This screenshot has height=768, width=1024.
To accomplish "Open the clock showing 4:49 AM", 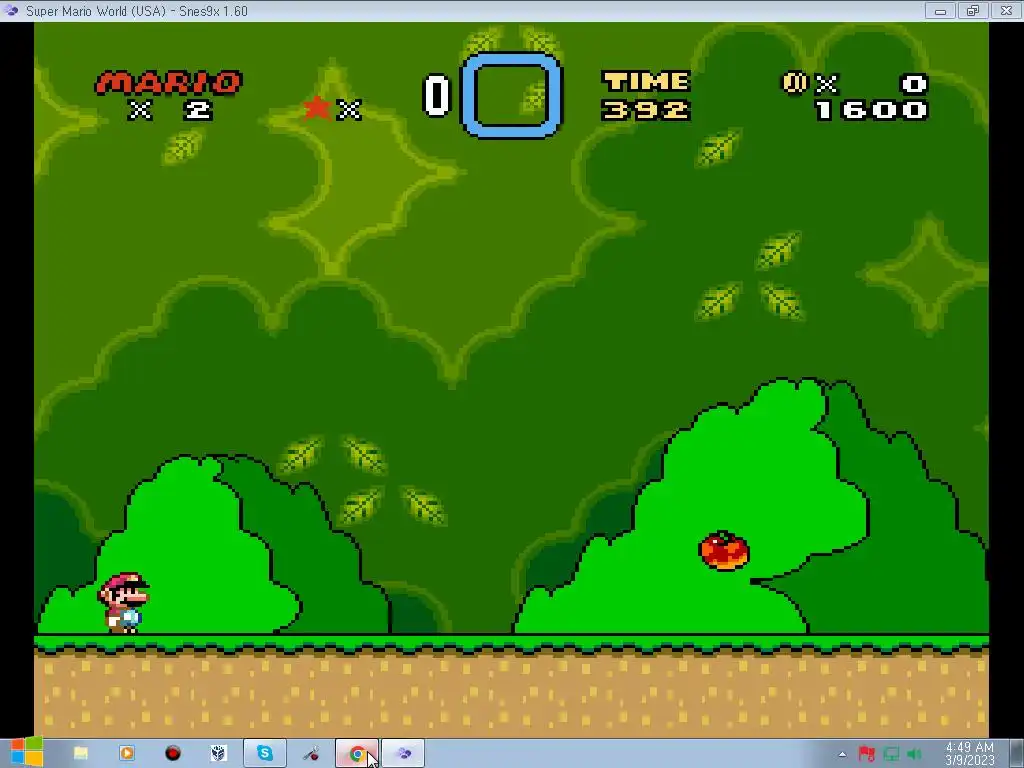I will 970,754.
